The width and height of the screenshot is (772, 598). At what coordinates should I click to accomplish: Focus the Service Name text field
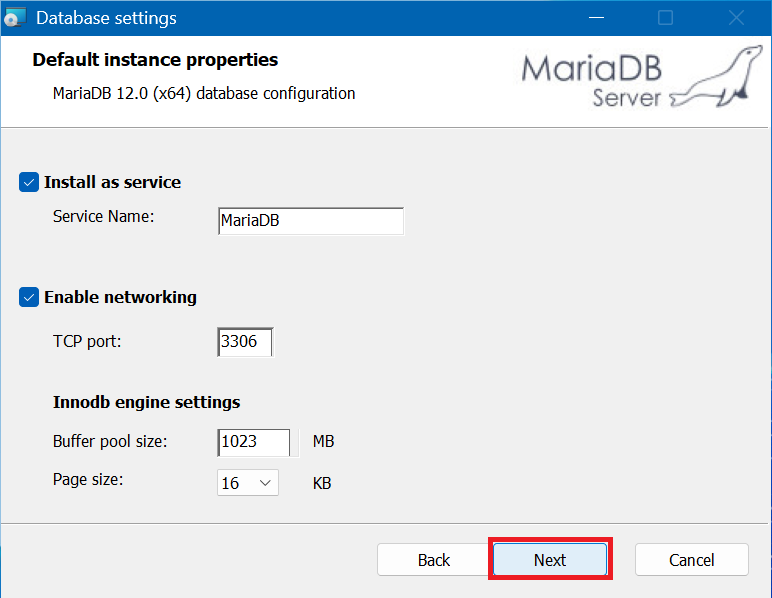point(310,221)
